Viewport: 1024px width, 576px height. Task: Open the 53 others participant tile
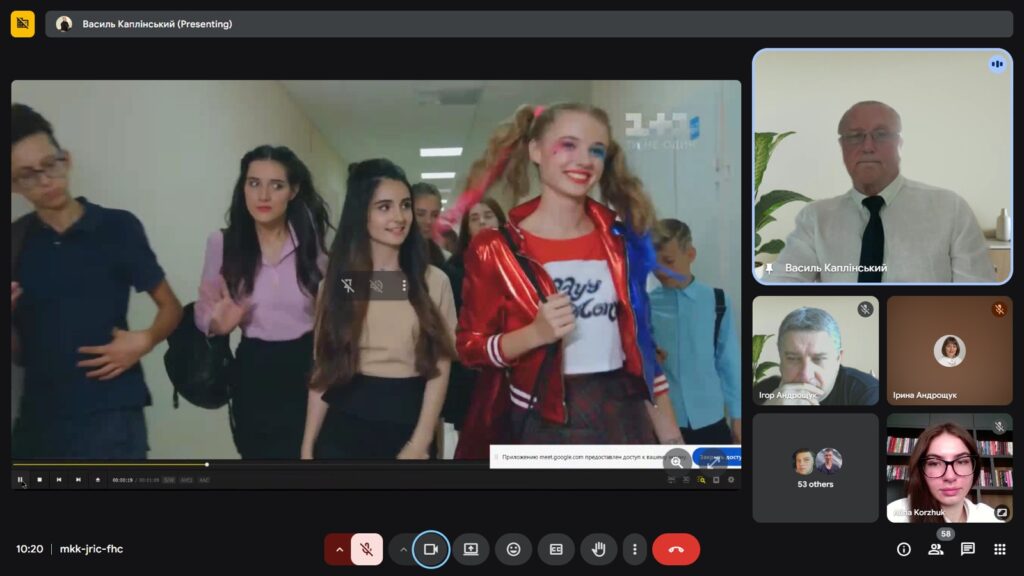pyautogui.click(x=815, y=468)
